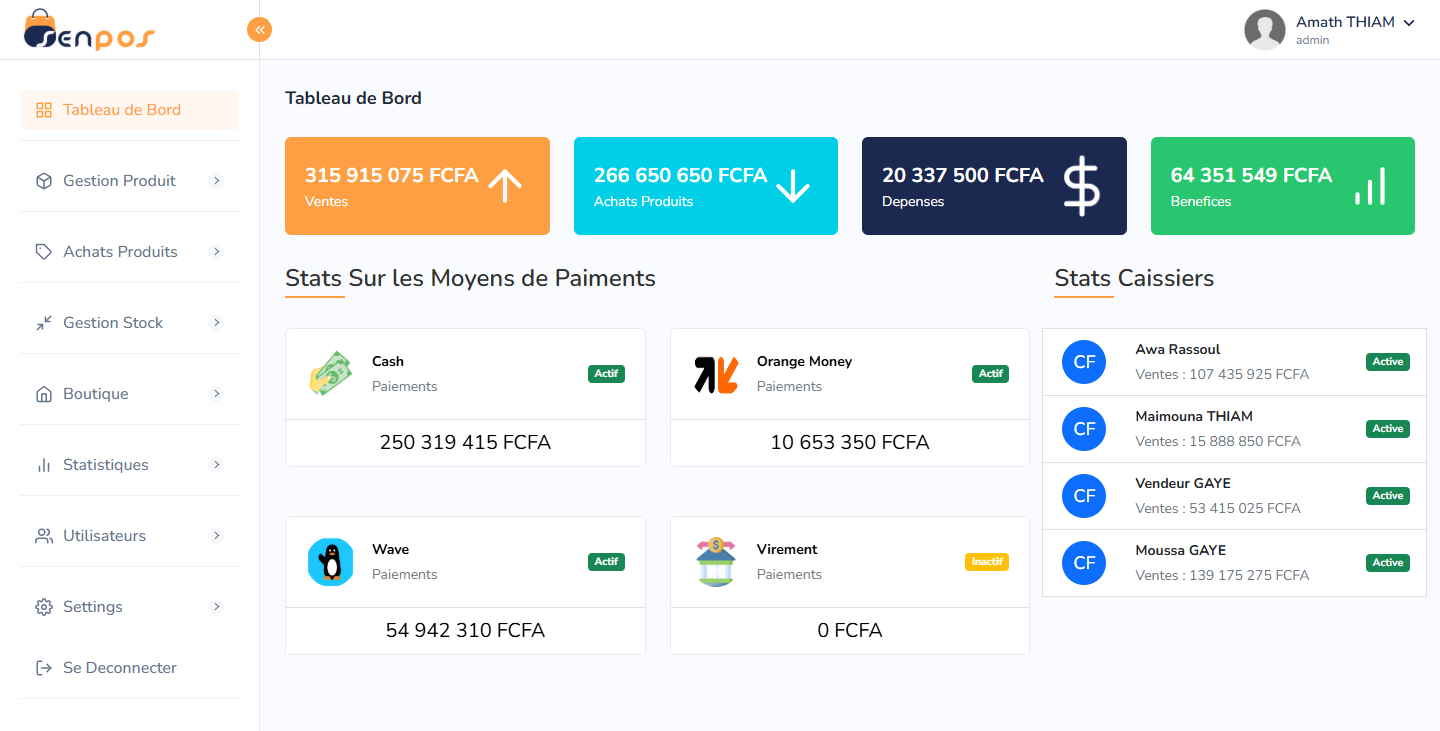The height and width of the screenshot is (731, 1440).
Task: Click the Active badge for Awa Rassoul
Action: click(1387, 362)
